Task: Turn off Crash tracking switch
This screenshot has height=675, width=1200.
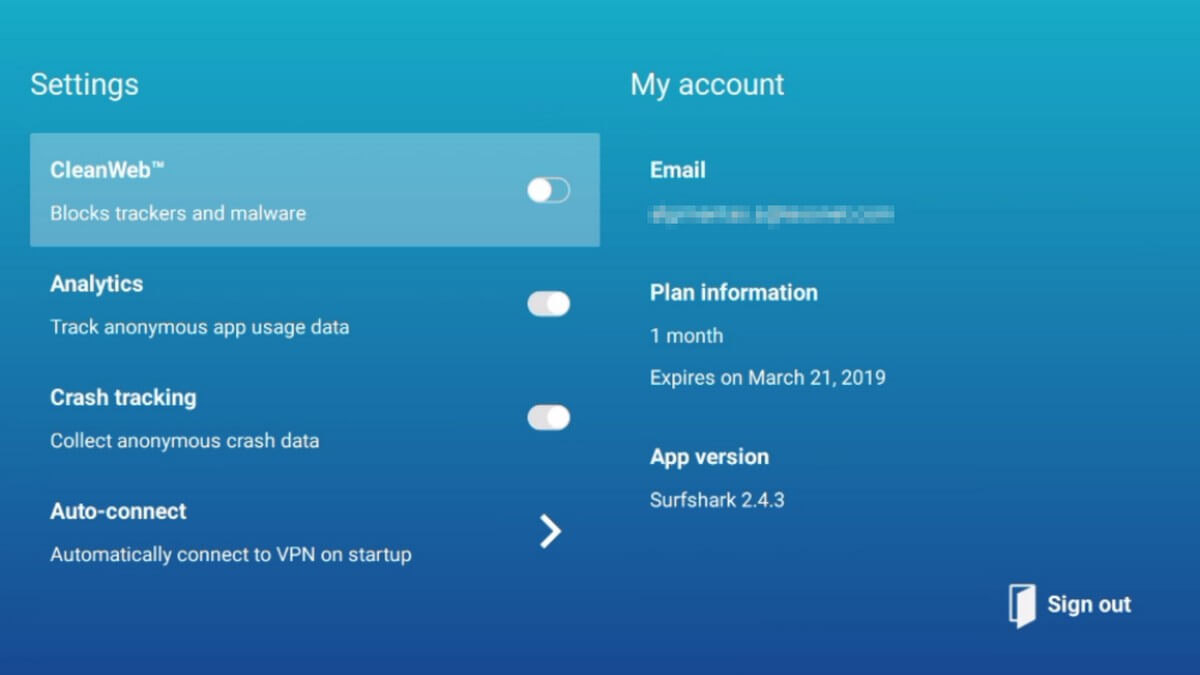Action: (549, 418)
